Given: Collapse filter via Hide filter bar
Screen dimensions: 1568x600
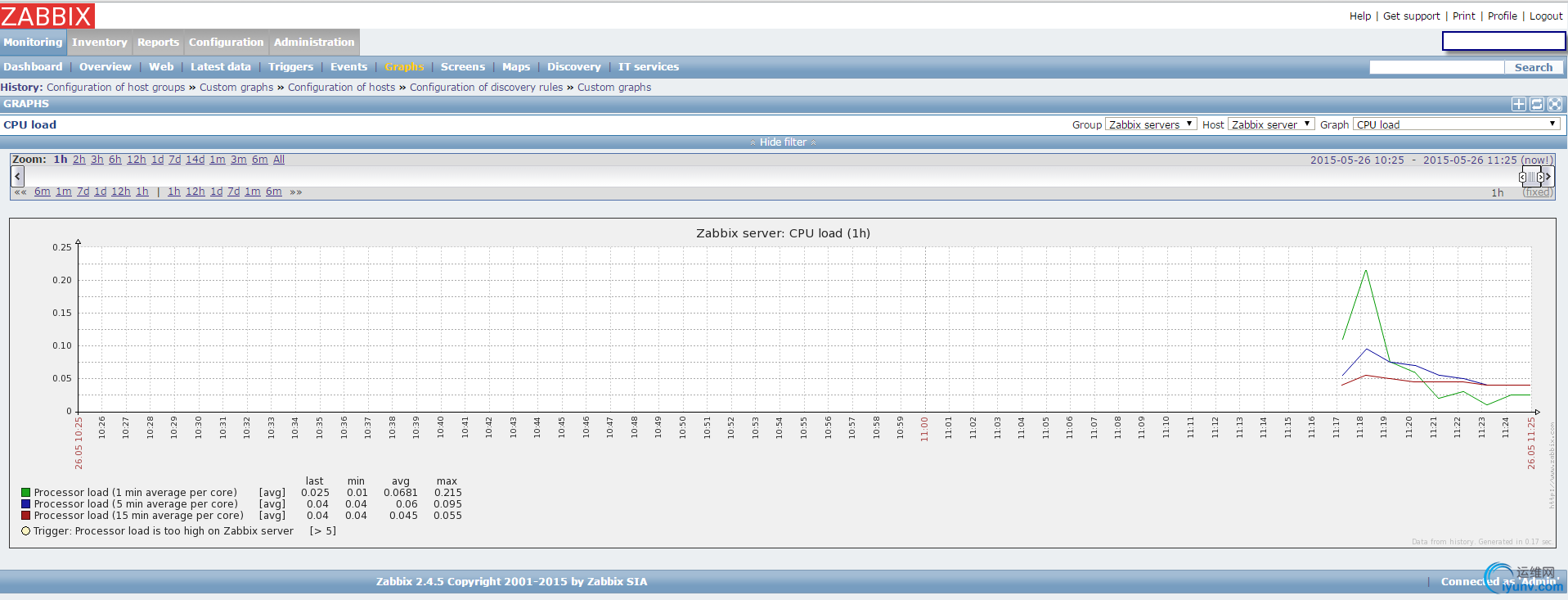Looking at the screenshot, I should [783, 142].
